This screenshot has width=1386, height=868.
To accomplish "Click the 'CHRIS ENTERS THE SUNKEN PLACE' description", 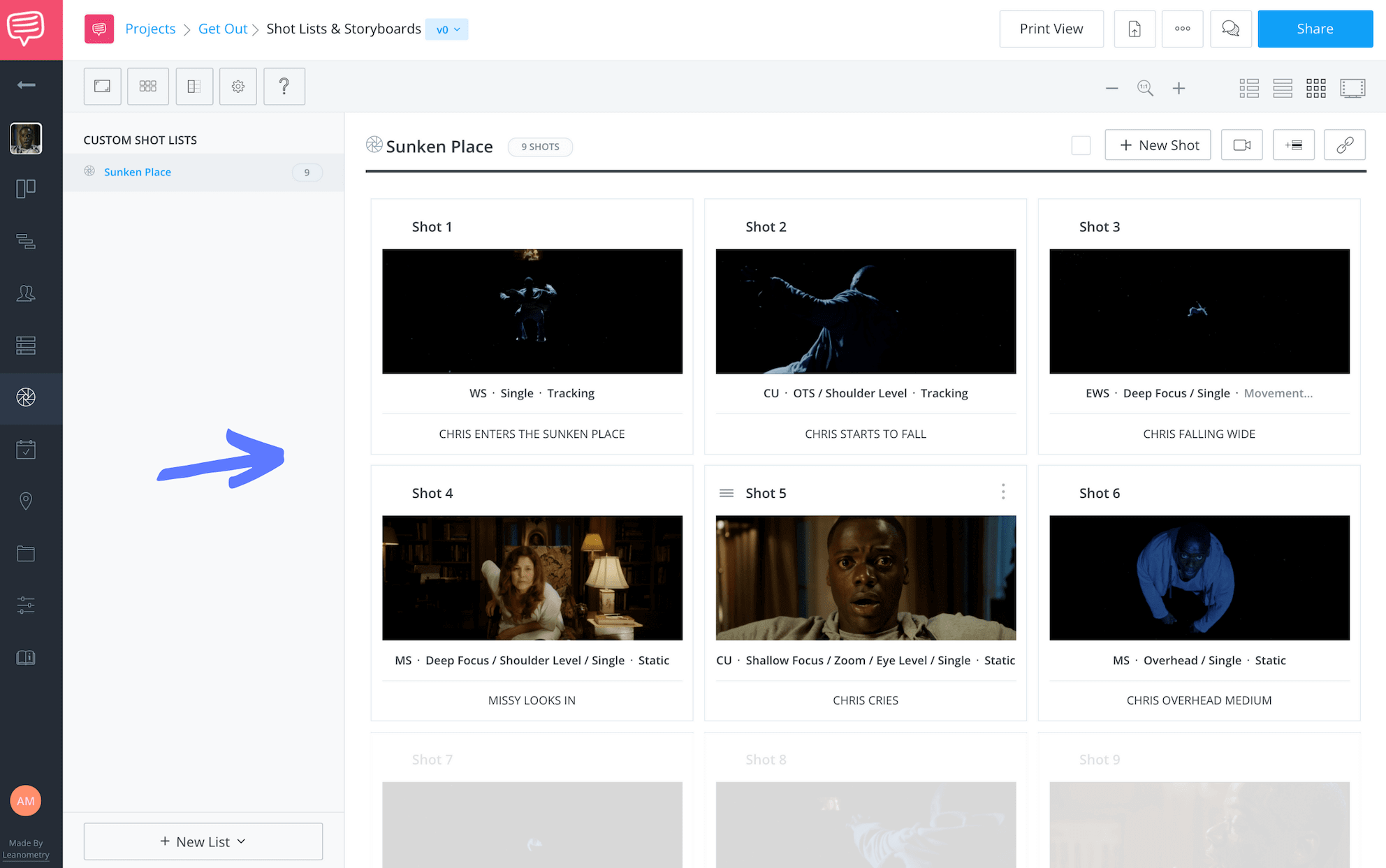I will [x=532, y=434].
